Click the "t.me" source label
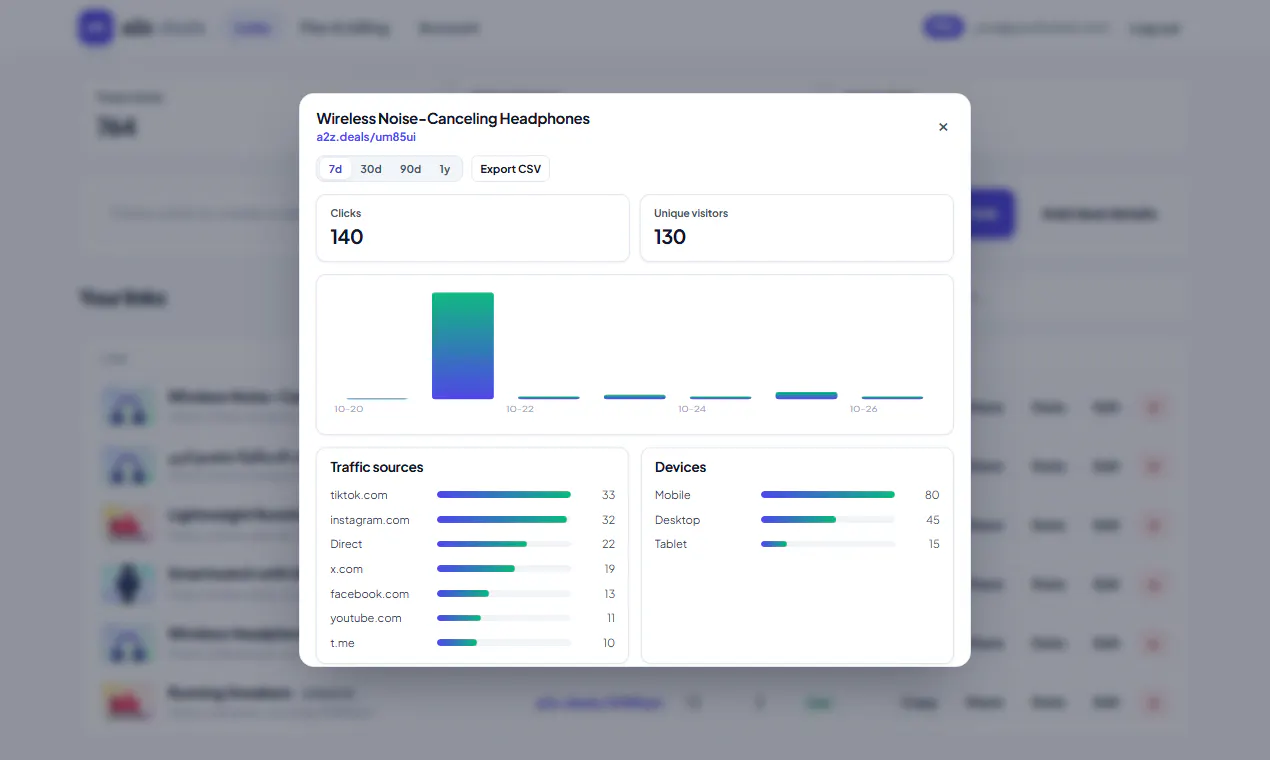1270x760 pixels. 343,643
